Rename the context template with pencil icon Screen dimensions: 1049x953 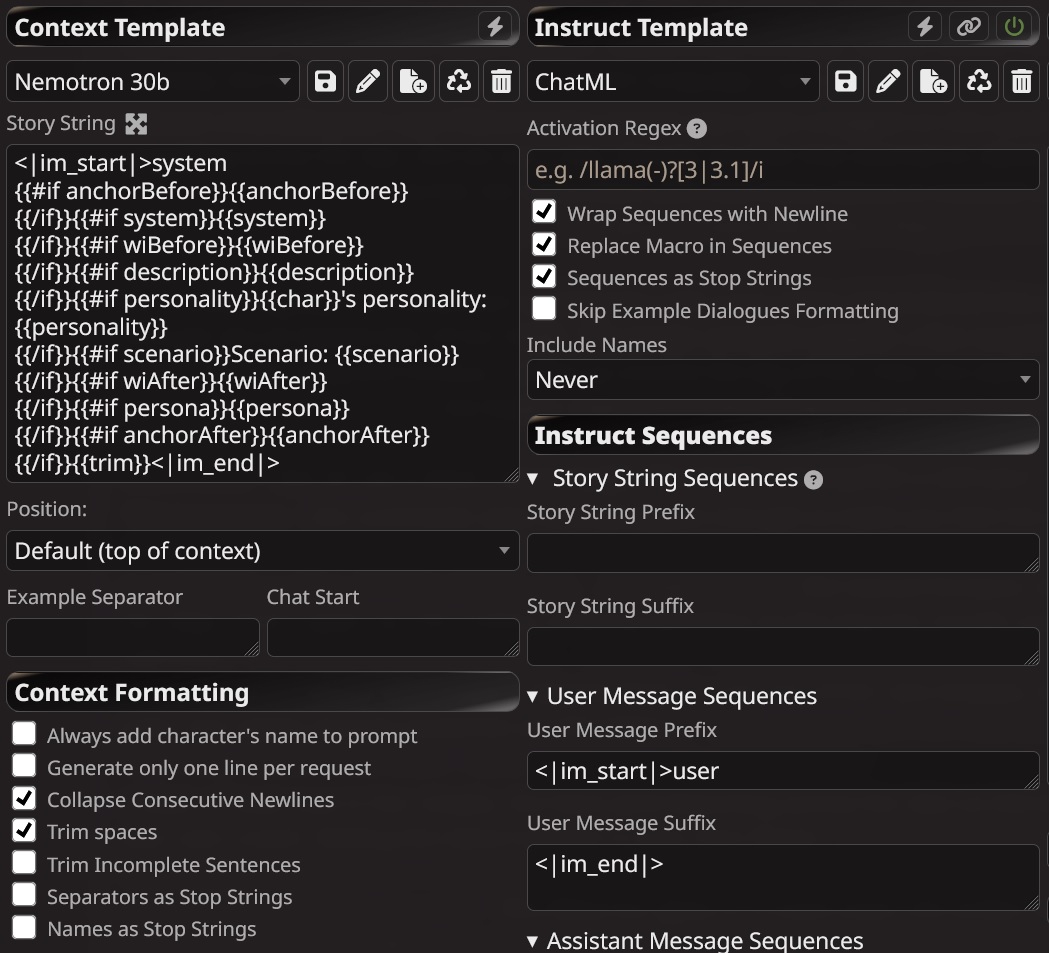pyautogui.click(x=369, y=82)
